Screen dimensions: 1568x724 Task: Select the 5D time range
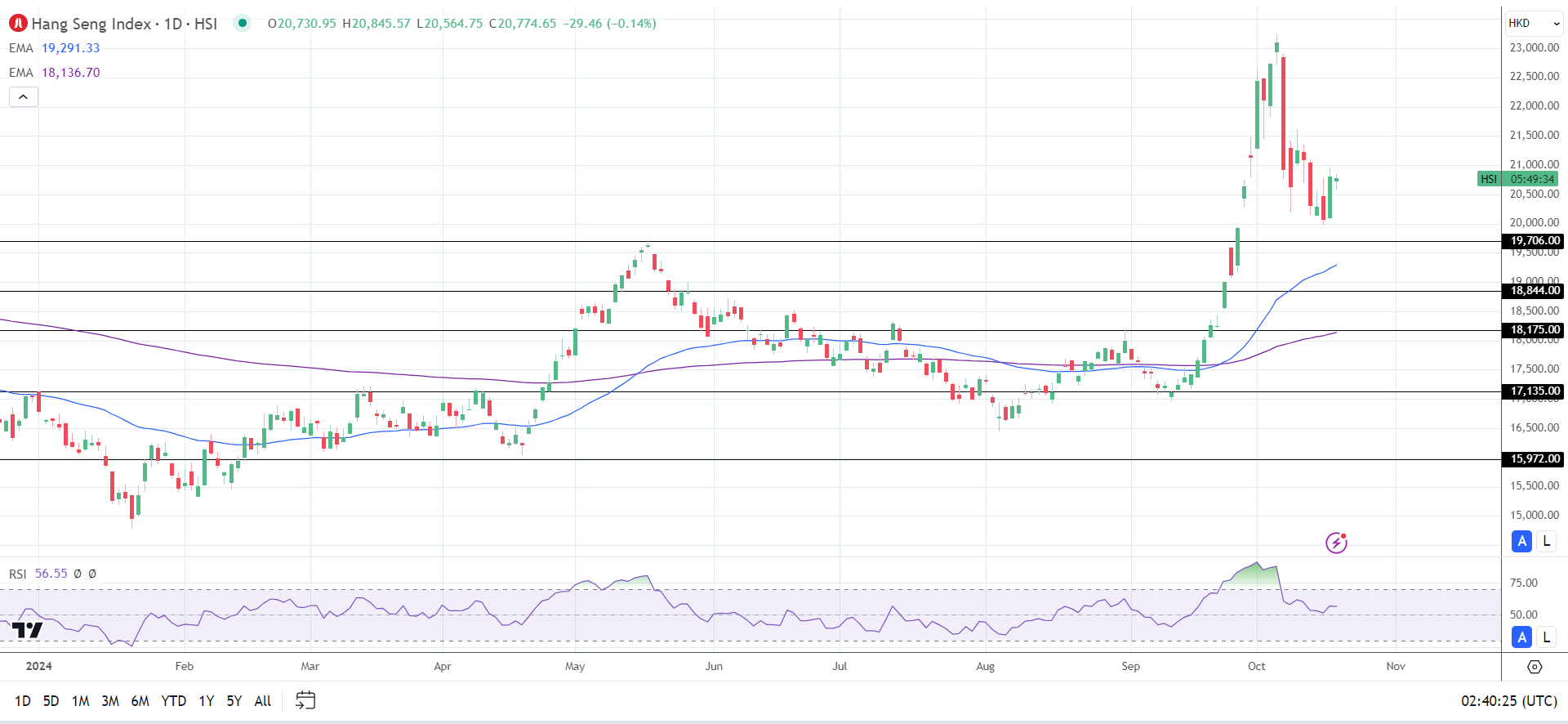click(x=51, y=701)
